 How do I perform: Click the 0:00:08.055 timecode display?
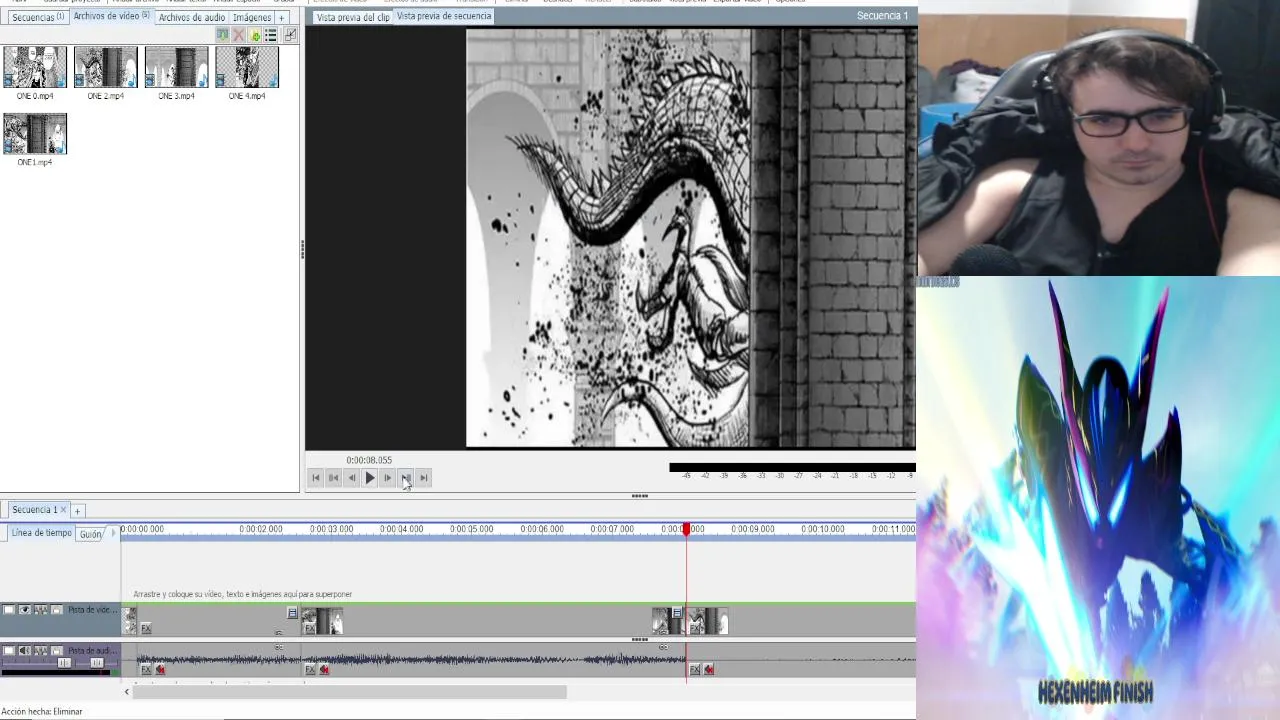(x=369, y=460)
